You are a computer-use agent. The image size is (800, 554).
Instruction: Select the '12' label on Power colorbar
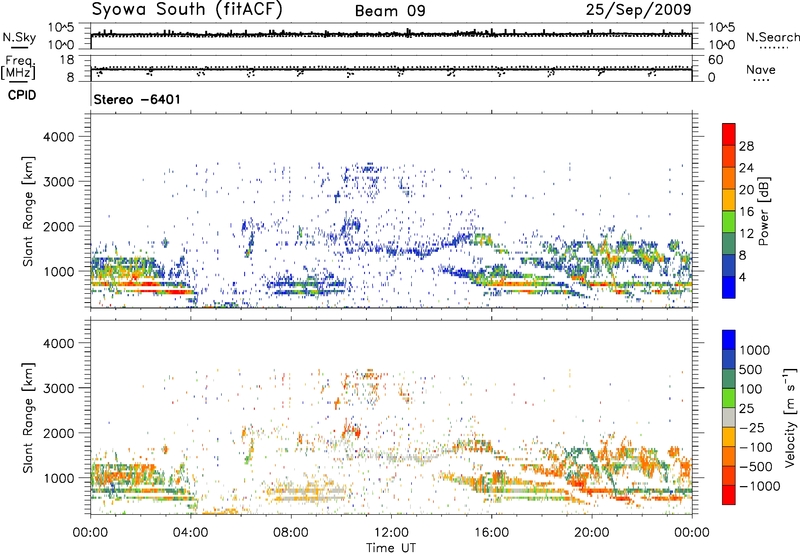coord(746,234)
